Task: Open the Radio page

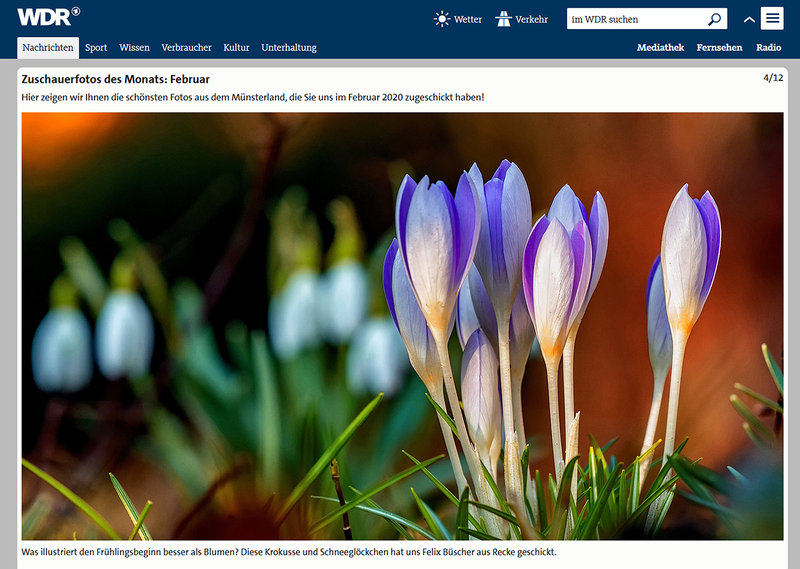Action: (x=769, y=47)
